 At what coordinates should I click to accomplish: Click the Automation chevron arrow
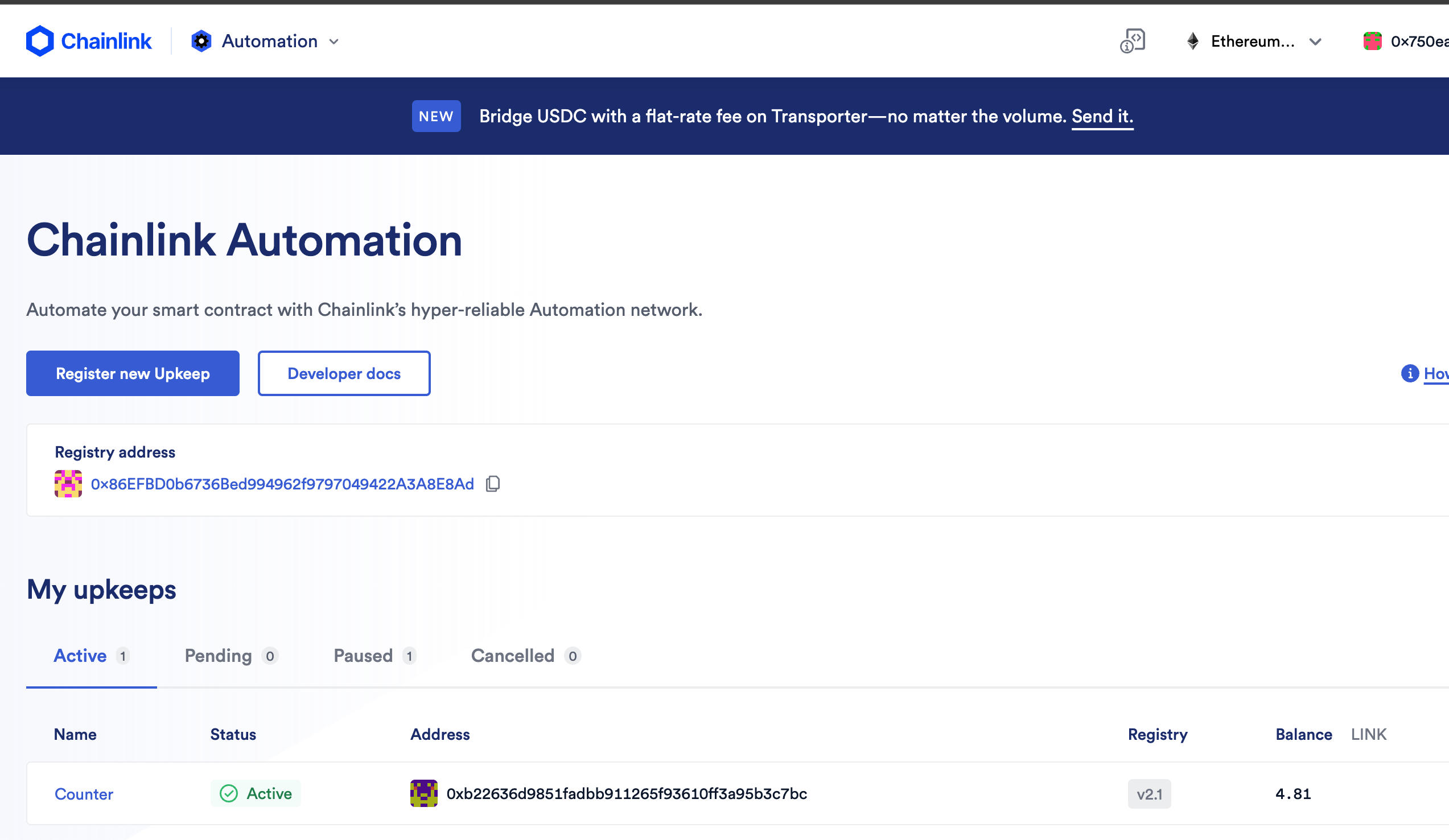(x=334, y=42)
